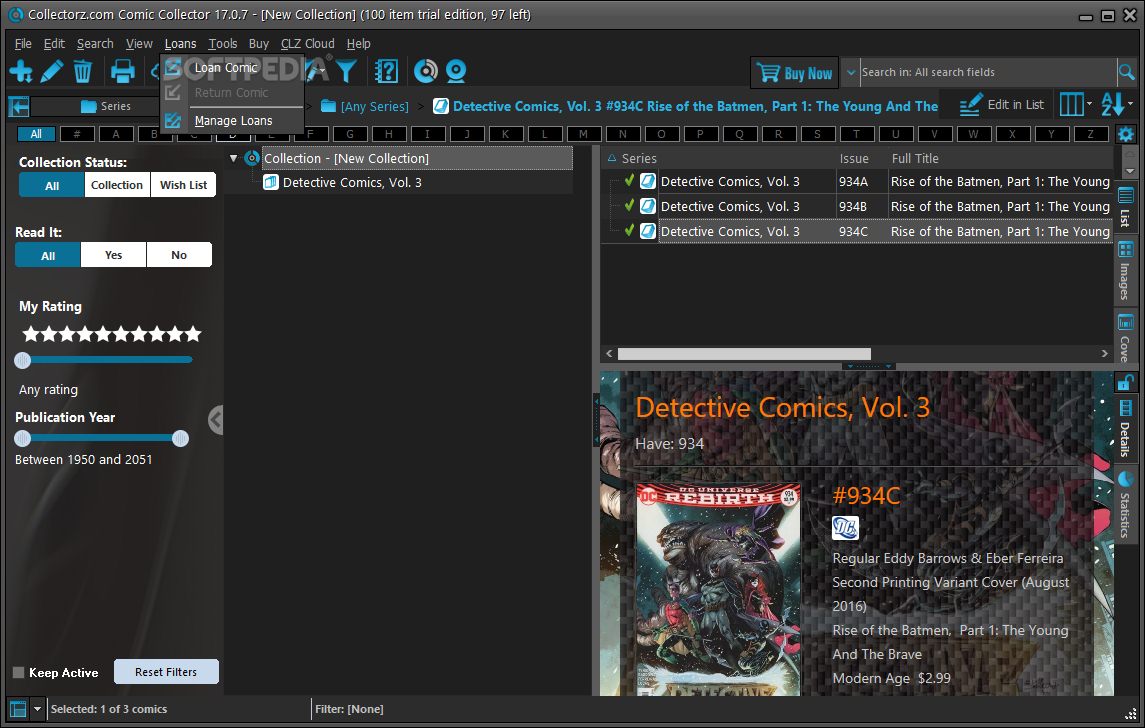
Task: Click the DC publisher logo icon
Action: 845,528
